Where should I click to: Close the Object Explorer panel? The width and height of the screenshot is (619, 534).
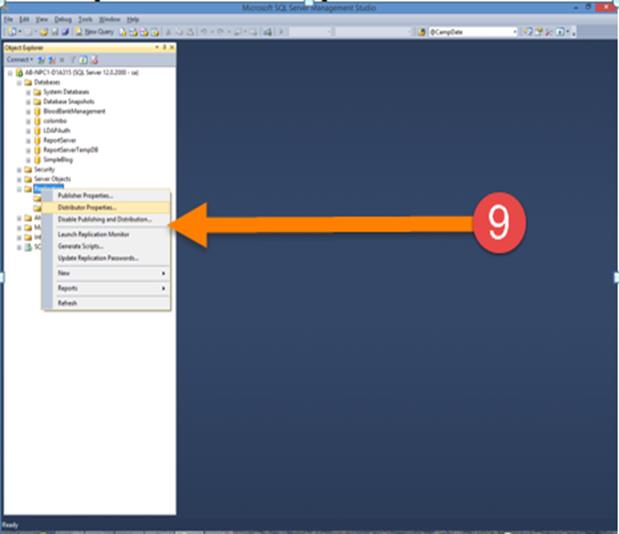(172, 47)
